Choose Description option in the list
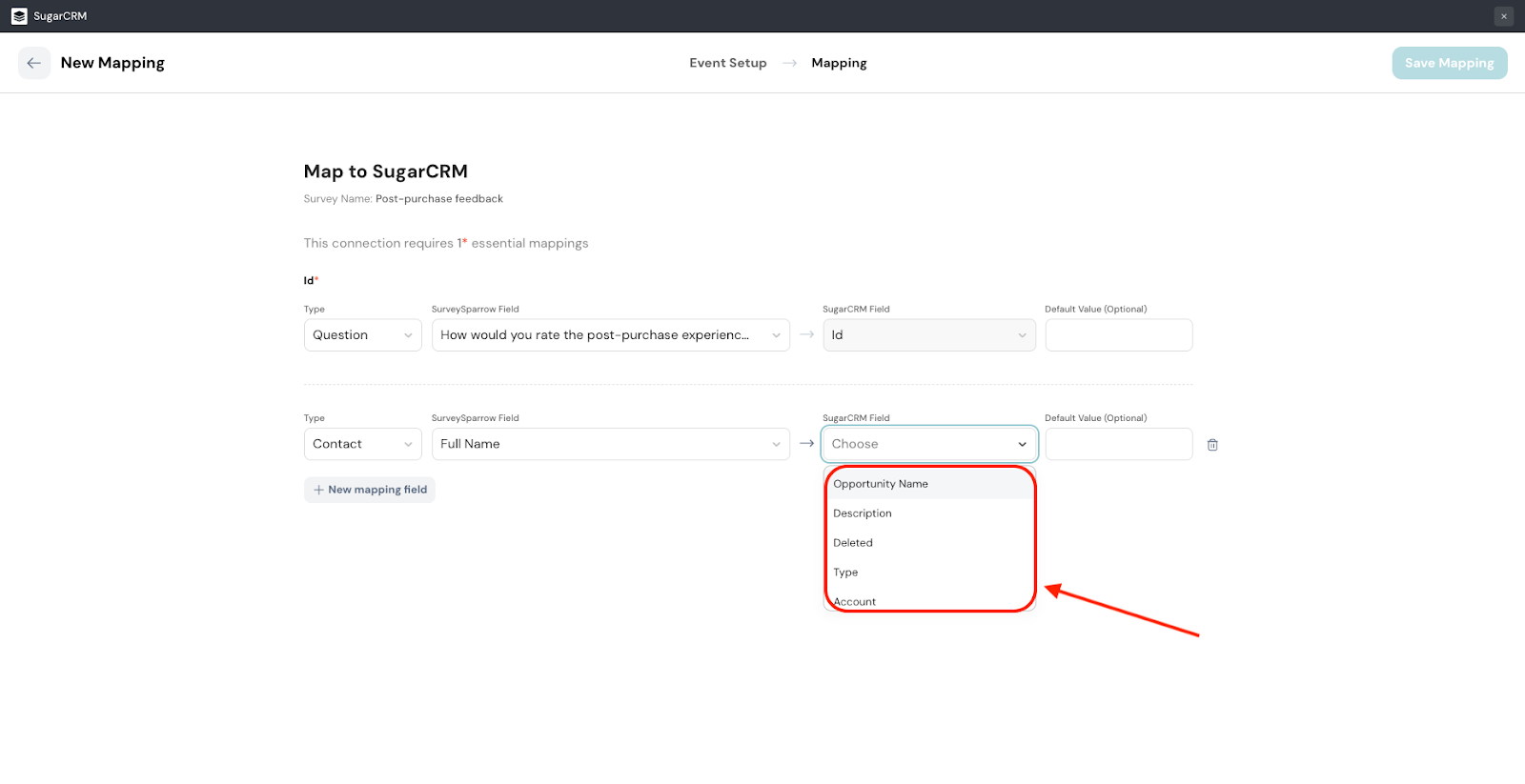Screen dimensions: 1525x784 pyautogui.click(x=863, y=513)
